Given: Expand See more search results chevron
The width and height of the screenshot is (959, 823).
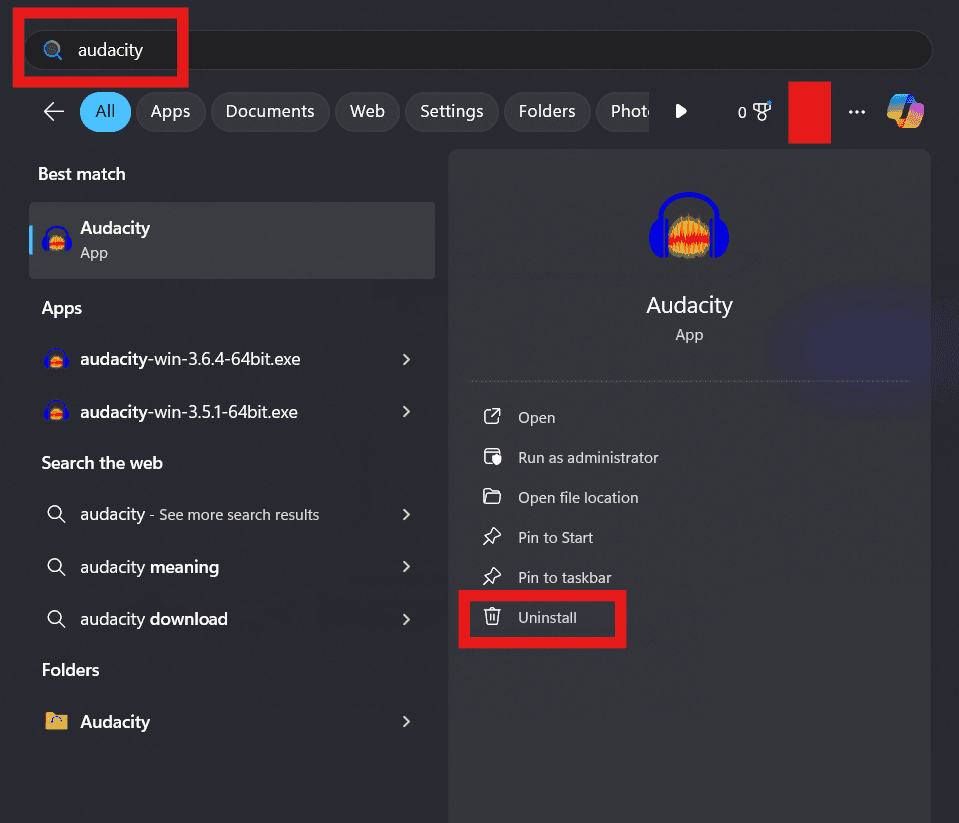Looking at the screenshot, I should pos(406,515).
